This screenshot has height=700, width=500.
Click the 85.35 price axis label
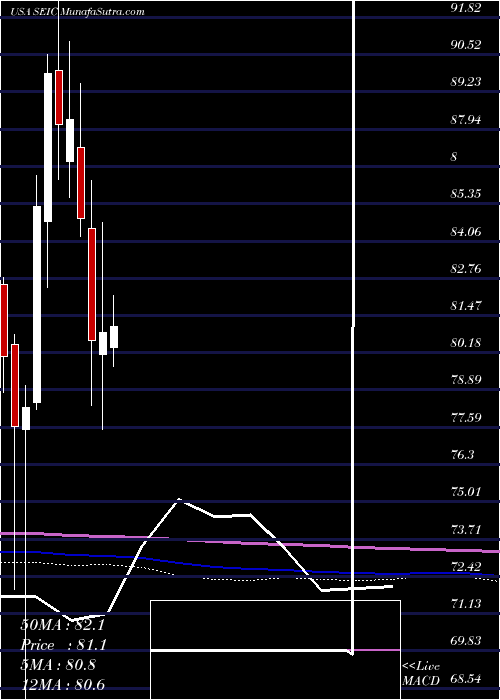pyautogui.click(x=467, y=194)
